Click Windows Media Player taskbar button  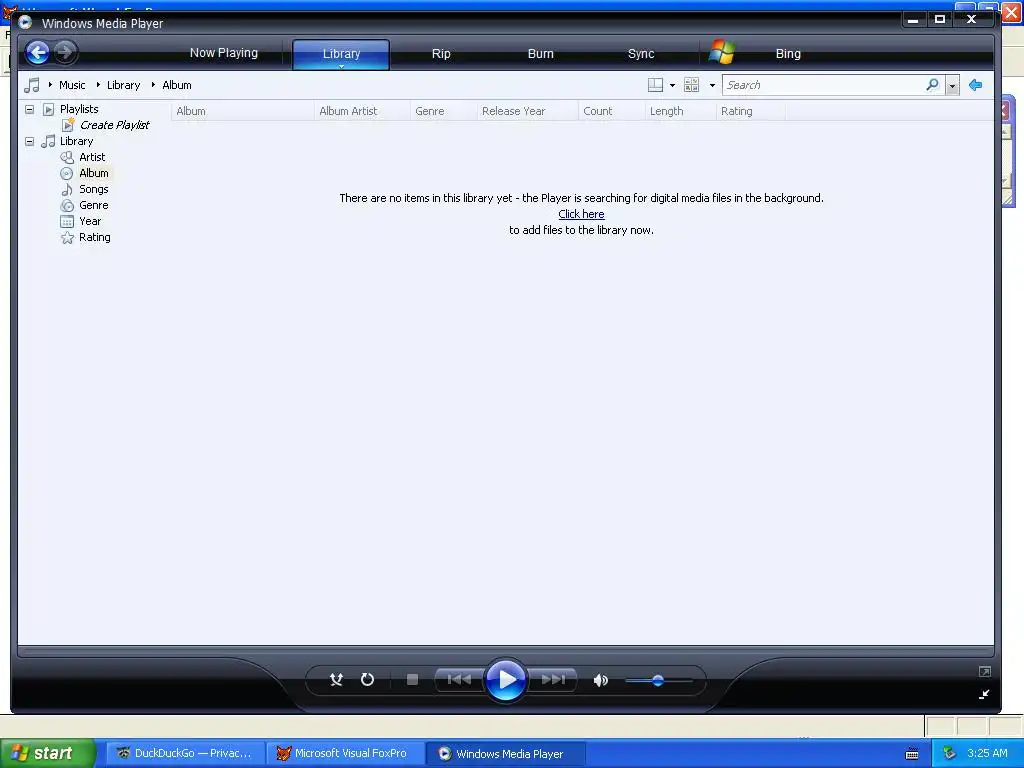pos(505,753)
